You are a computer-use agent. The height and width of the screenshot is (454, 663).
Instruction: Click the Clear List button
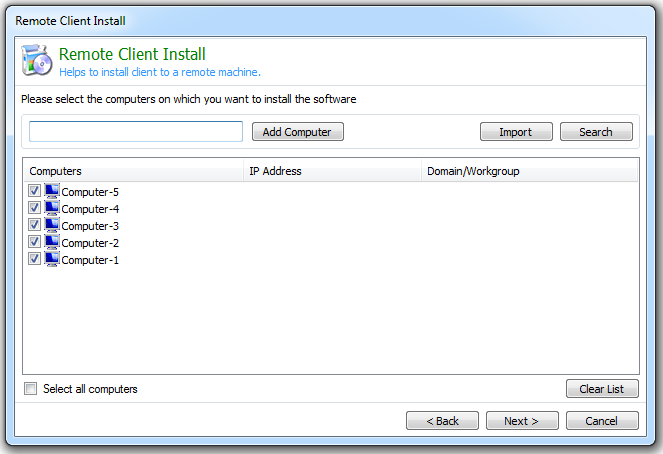pos(602,389)
